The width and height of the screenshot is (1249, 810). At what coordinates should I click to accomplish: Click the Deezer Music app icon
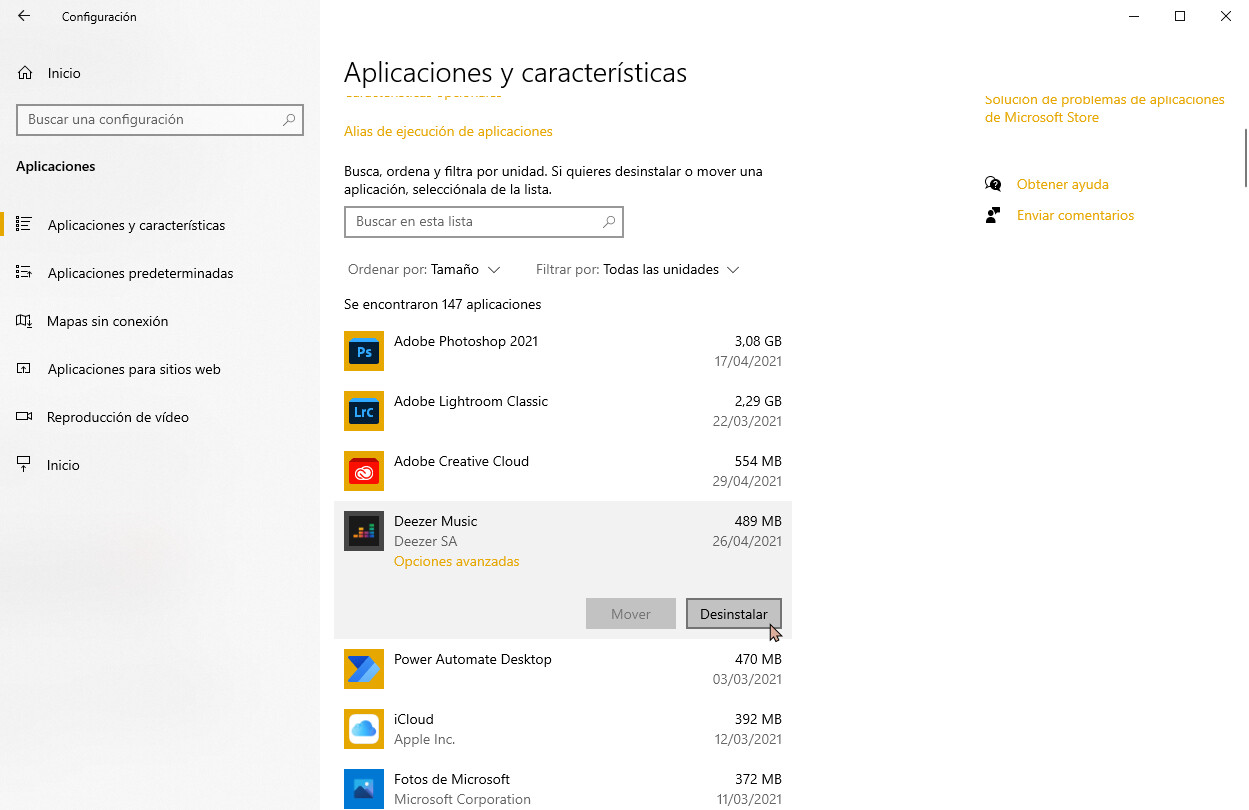pyautogui.click(x=364, y=531)
